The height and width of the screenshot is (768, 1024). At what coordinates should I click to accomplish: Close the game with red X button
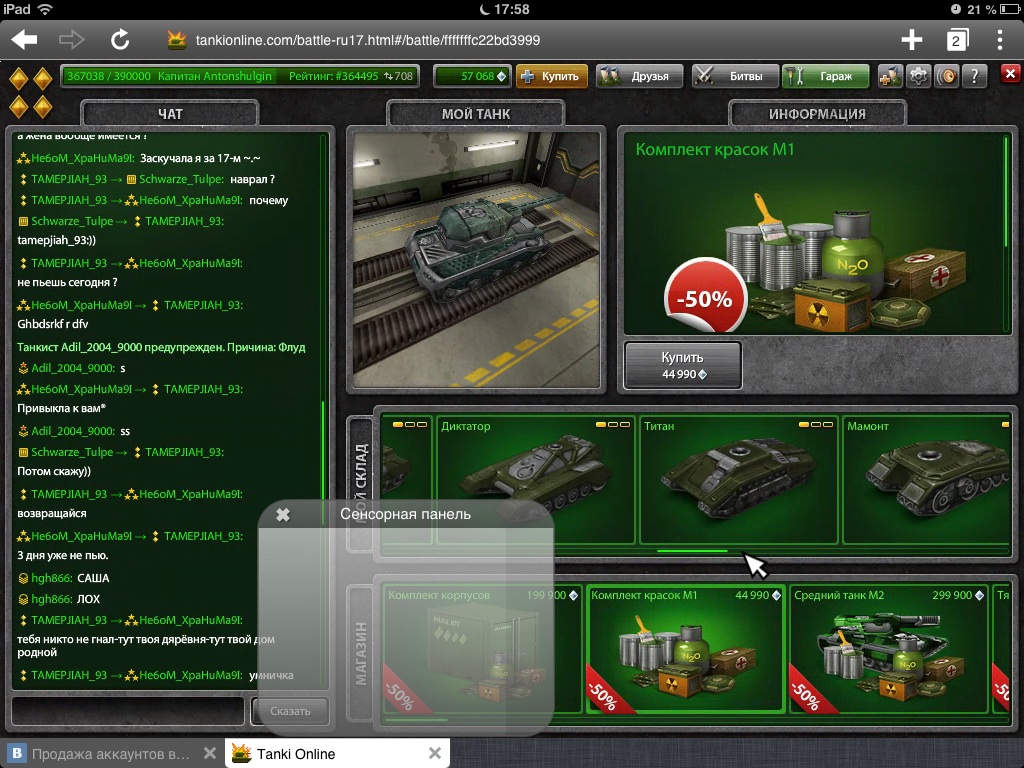(x=1010, y=73)
